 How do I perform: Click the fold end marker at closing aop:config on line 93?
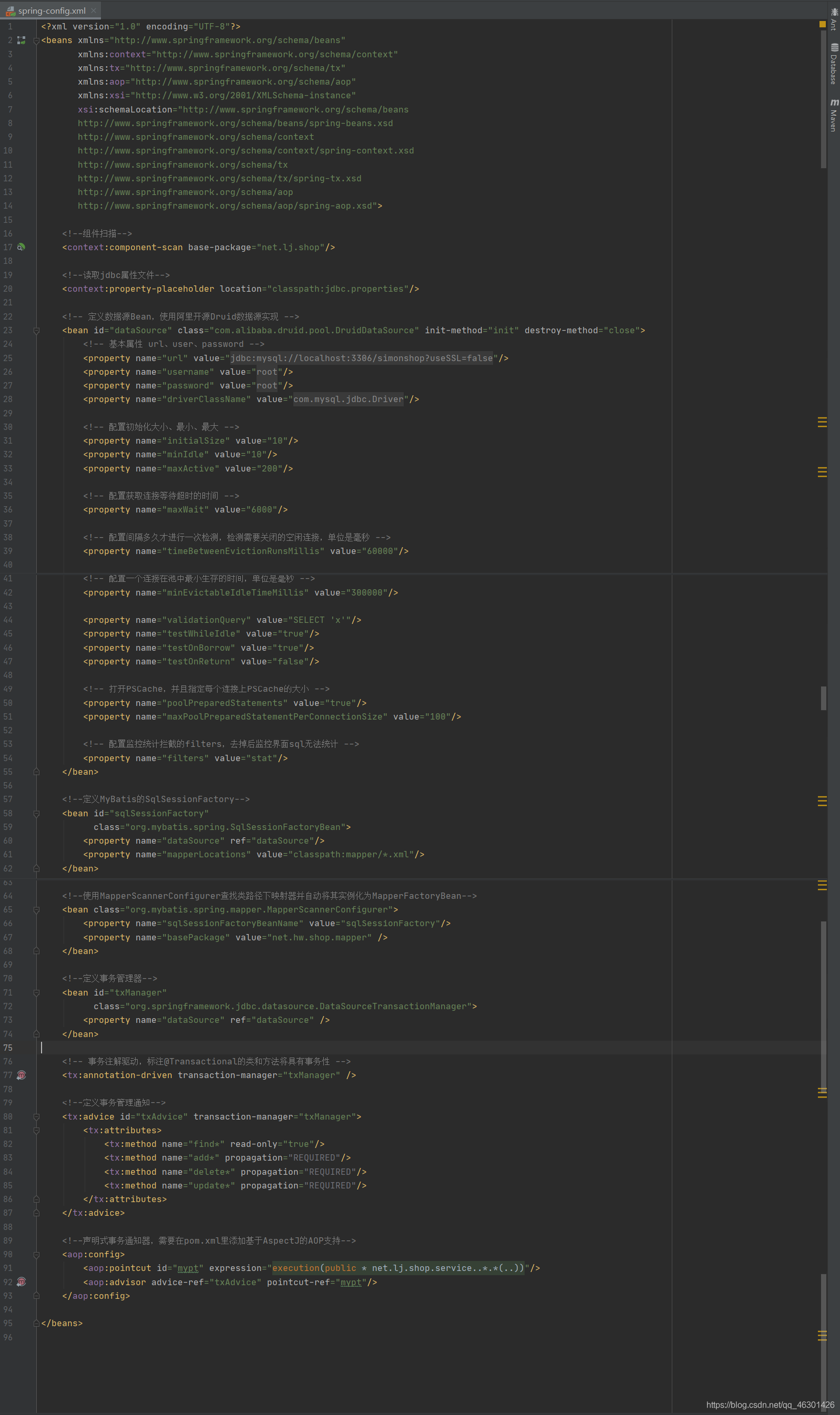pos(36,1296)
